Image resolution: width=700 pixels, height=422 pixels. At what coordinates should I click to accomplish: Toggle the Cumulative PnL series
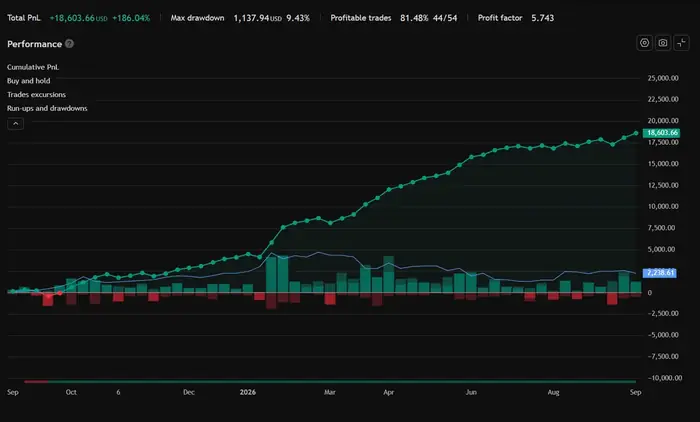(x=33, y=67)
